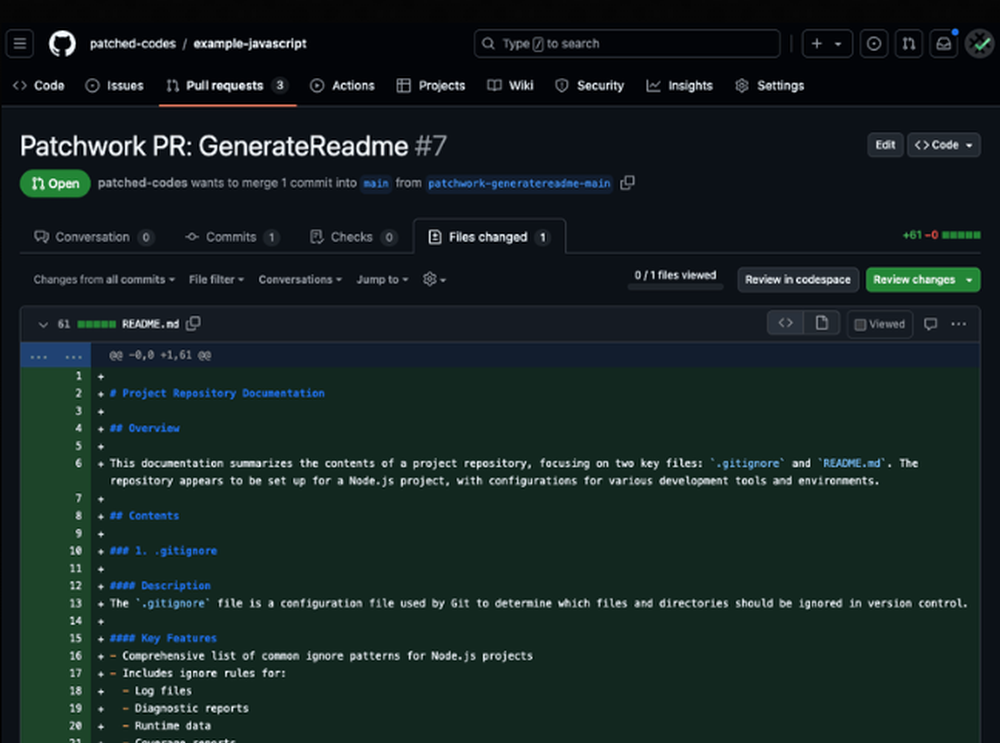This screenshot has width=1000, height=743.
Task: Click the patchwork-generatereadme-main branch link
Action: pos(519,184)
